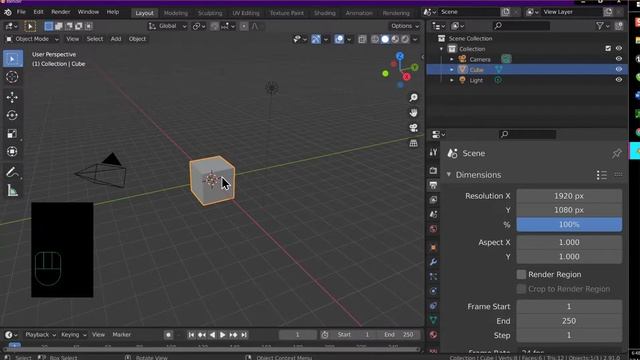This screenshot has width=640, height=360.
Task: Toggle Collection exclude checkbox in outliner
Action: [x=608, y=49]
